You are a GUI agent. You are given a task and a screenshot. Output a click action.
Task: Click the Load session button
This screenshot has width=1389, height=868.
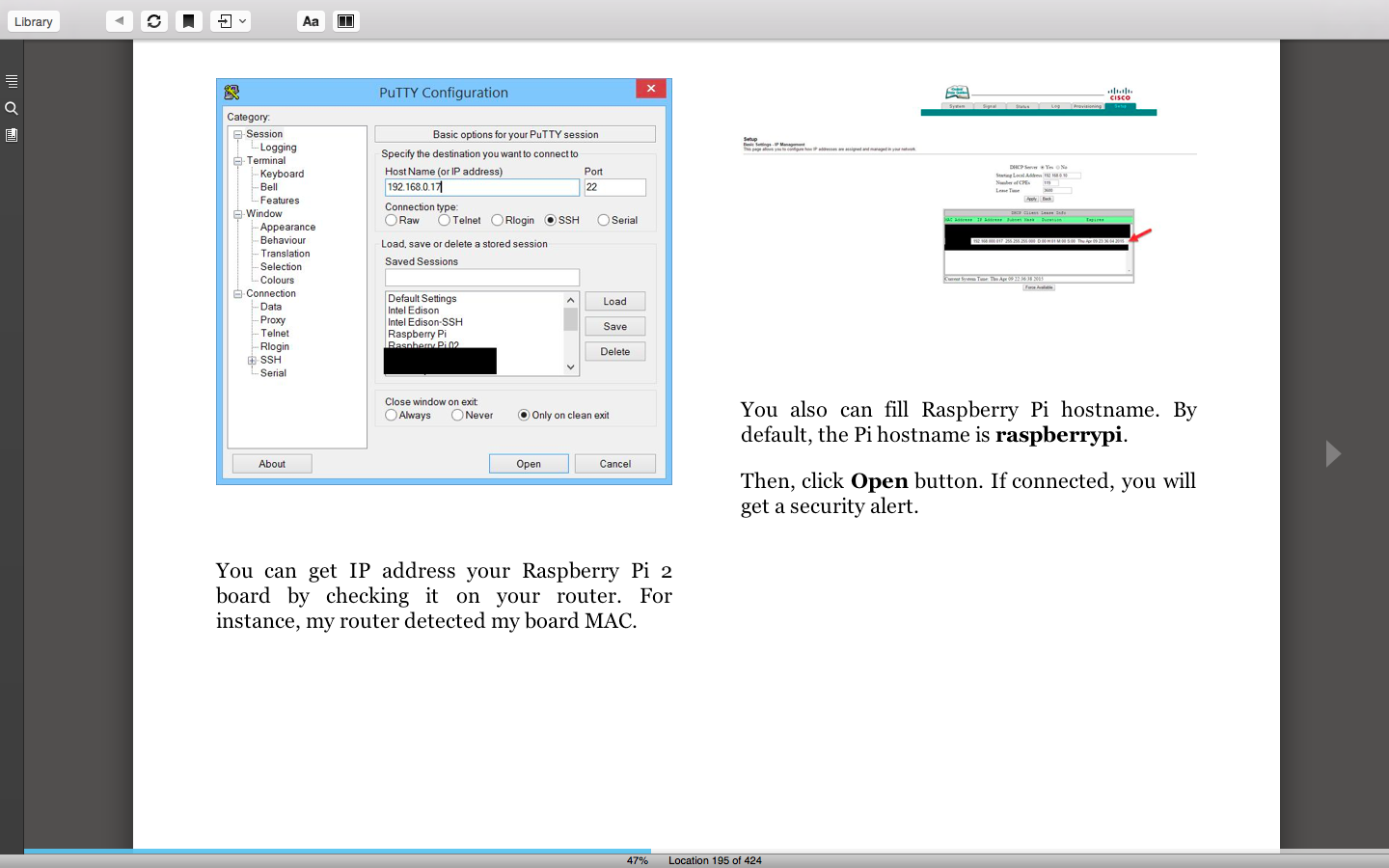(x=615, y=302)
